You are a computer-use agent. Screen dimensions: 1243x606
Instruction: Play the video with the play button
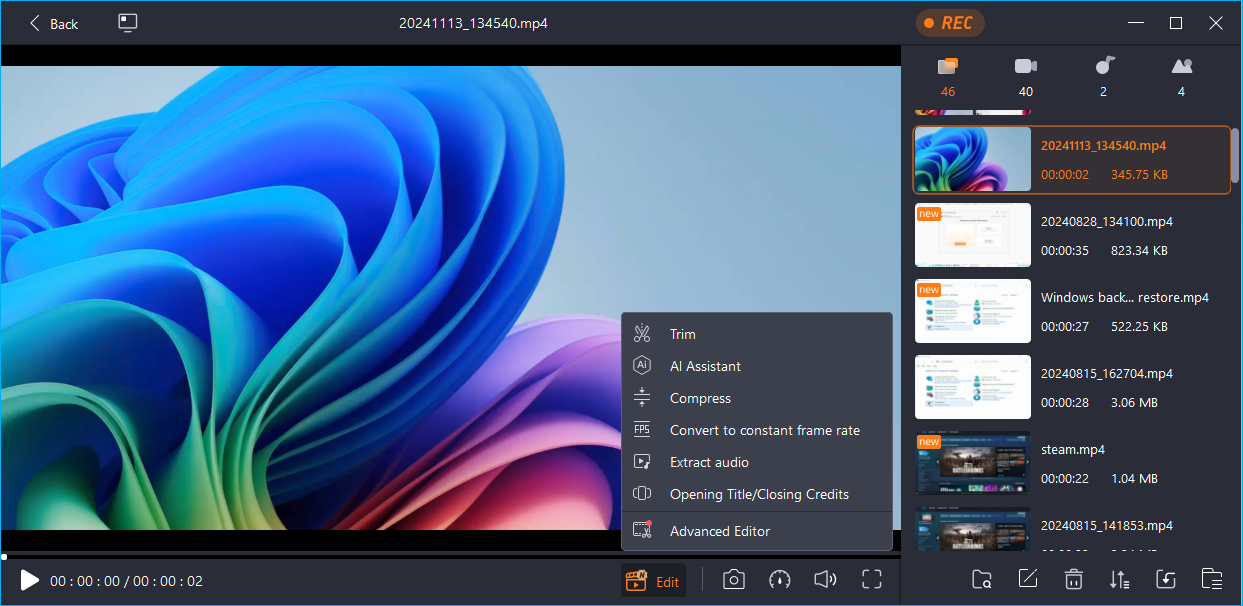click(29, 580)
